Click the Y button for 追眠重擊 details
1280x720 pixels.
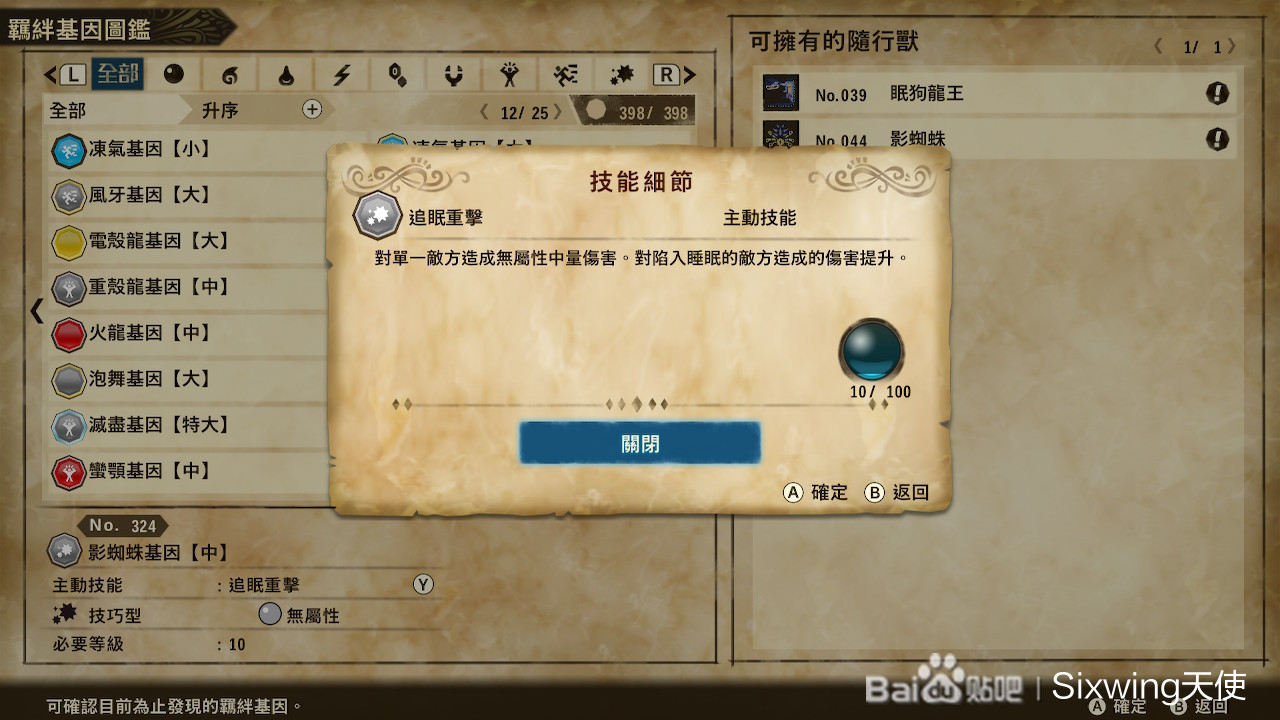423,584
